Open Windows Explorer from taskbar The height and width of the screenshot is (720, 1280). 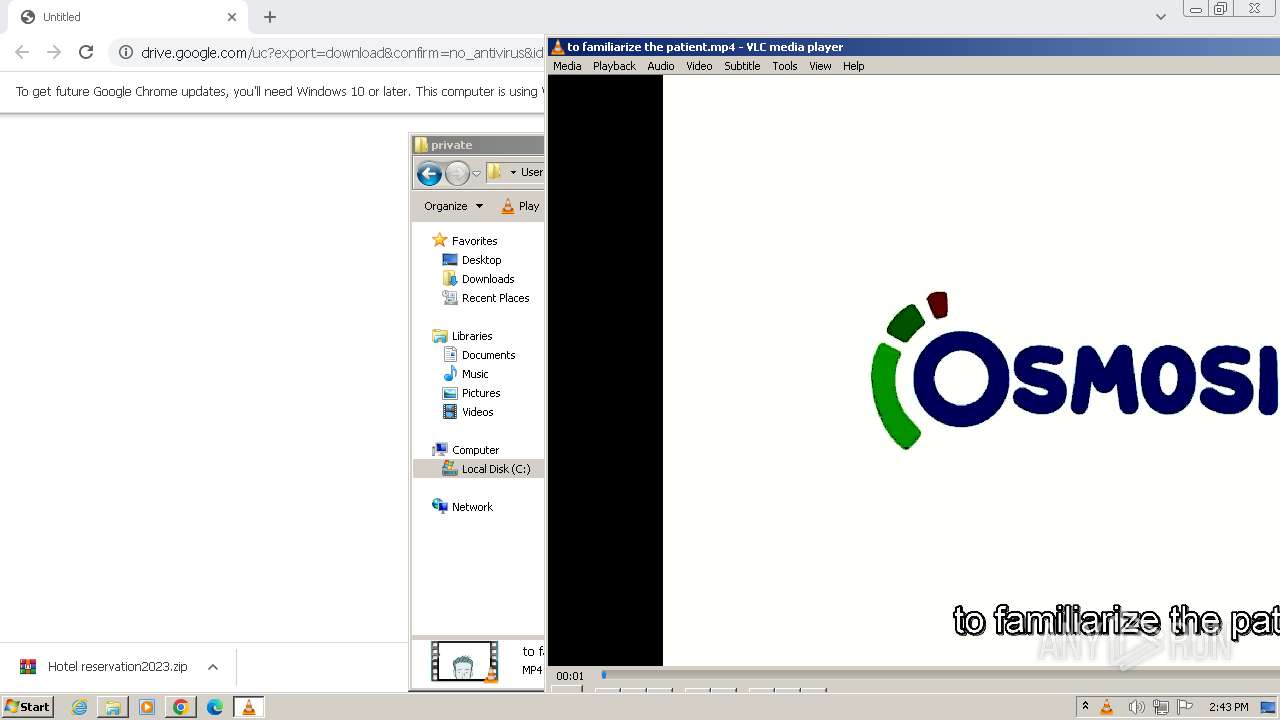click(113, 707)
